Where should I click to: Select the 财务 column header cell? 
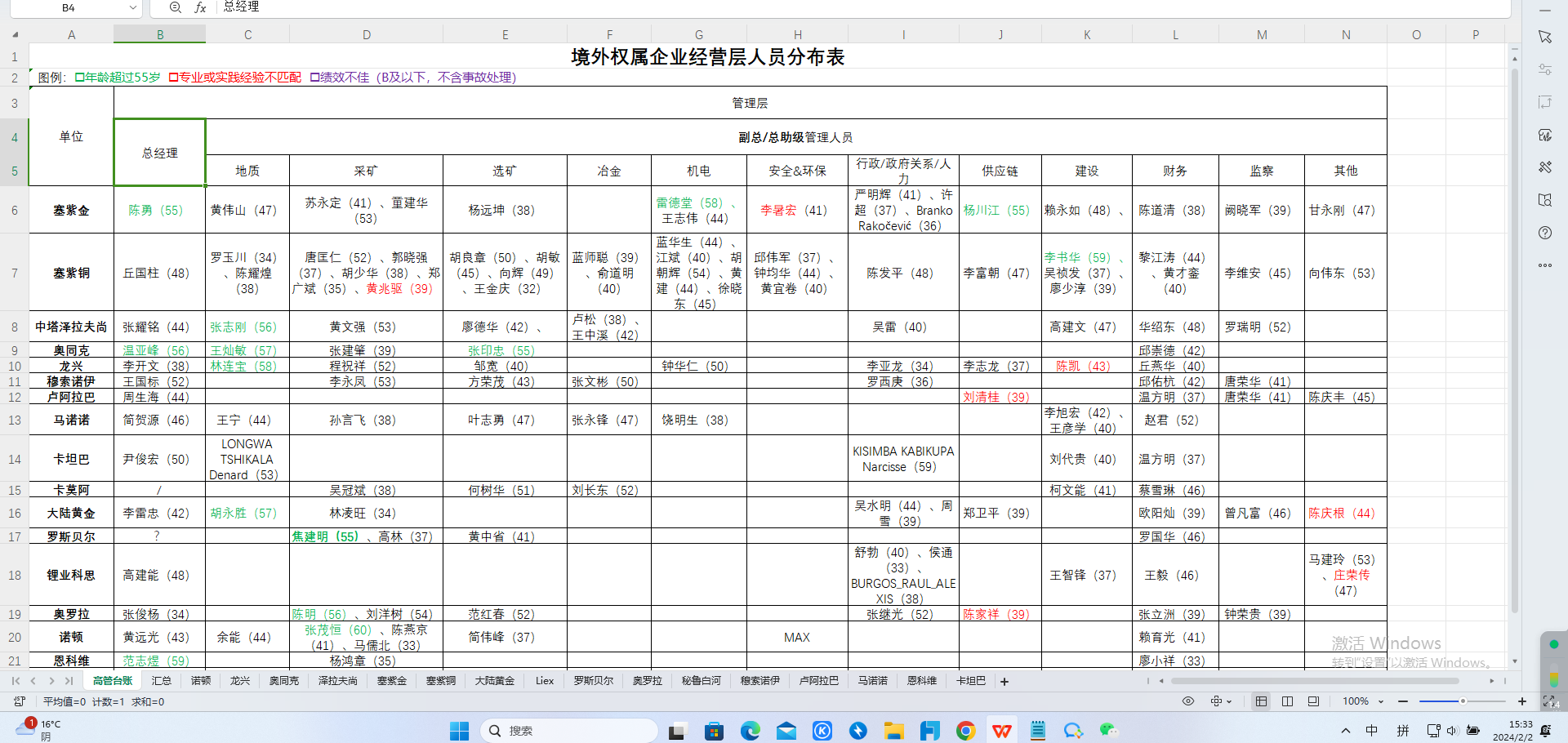[1174, 171]
